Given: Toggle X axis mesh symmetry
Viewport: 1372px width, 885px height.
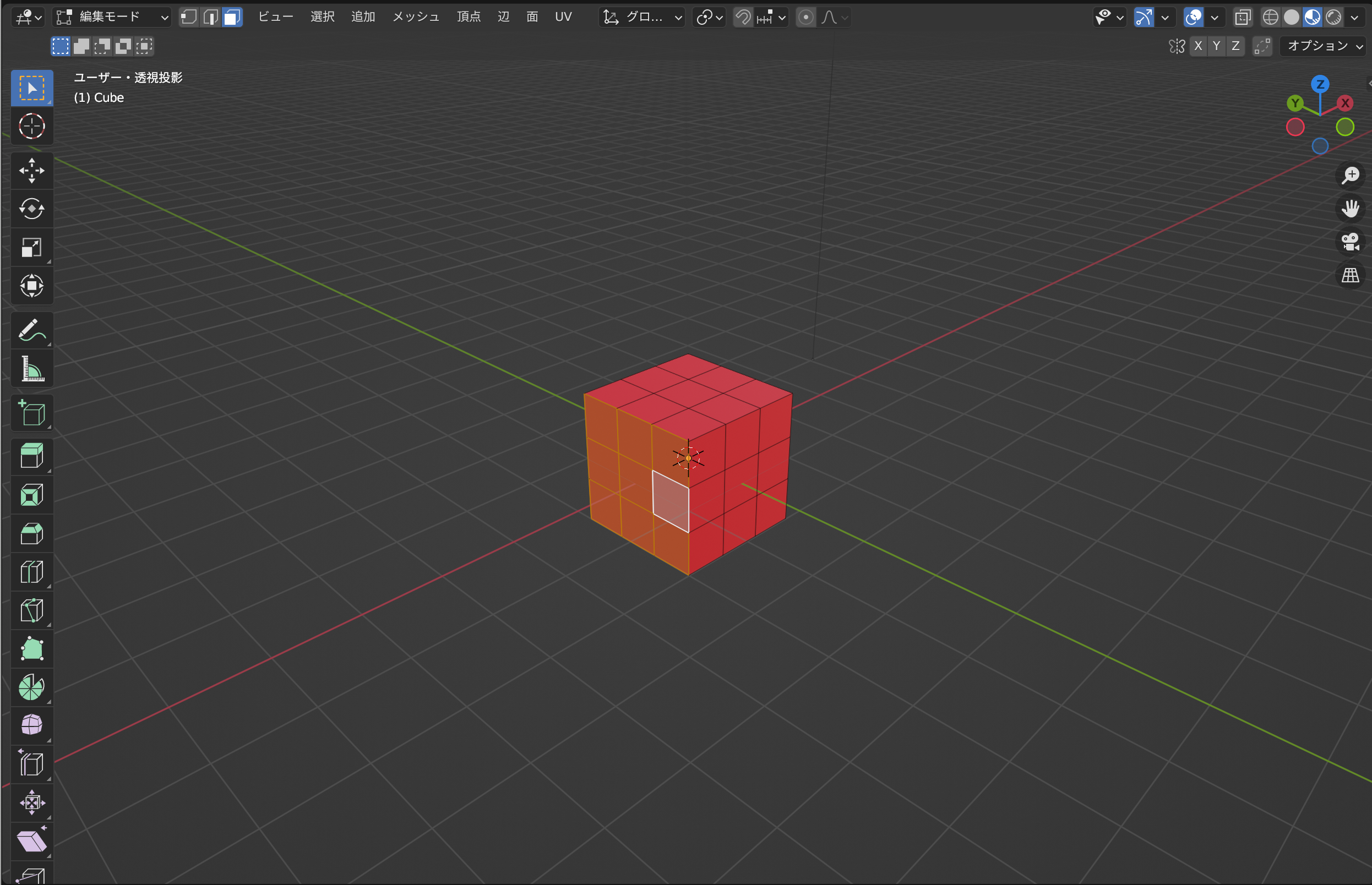Looking at the screenshot, I should [1198, 46].
